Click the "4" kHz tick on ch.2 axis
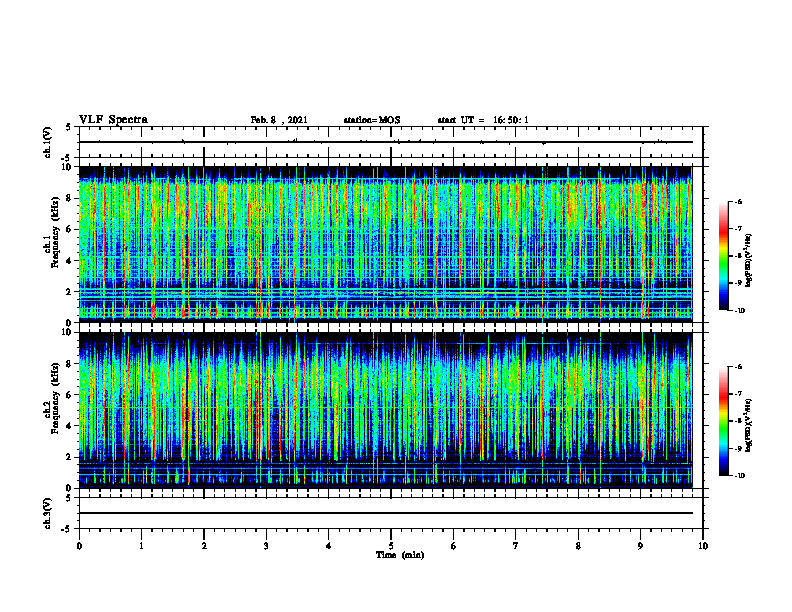 [x=70, y=426]
